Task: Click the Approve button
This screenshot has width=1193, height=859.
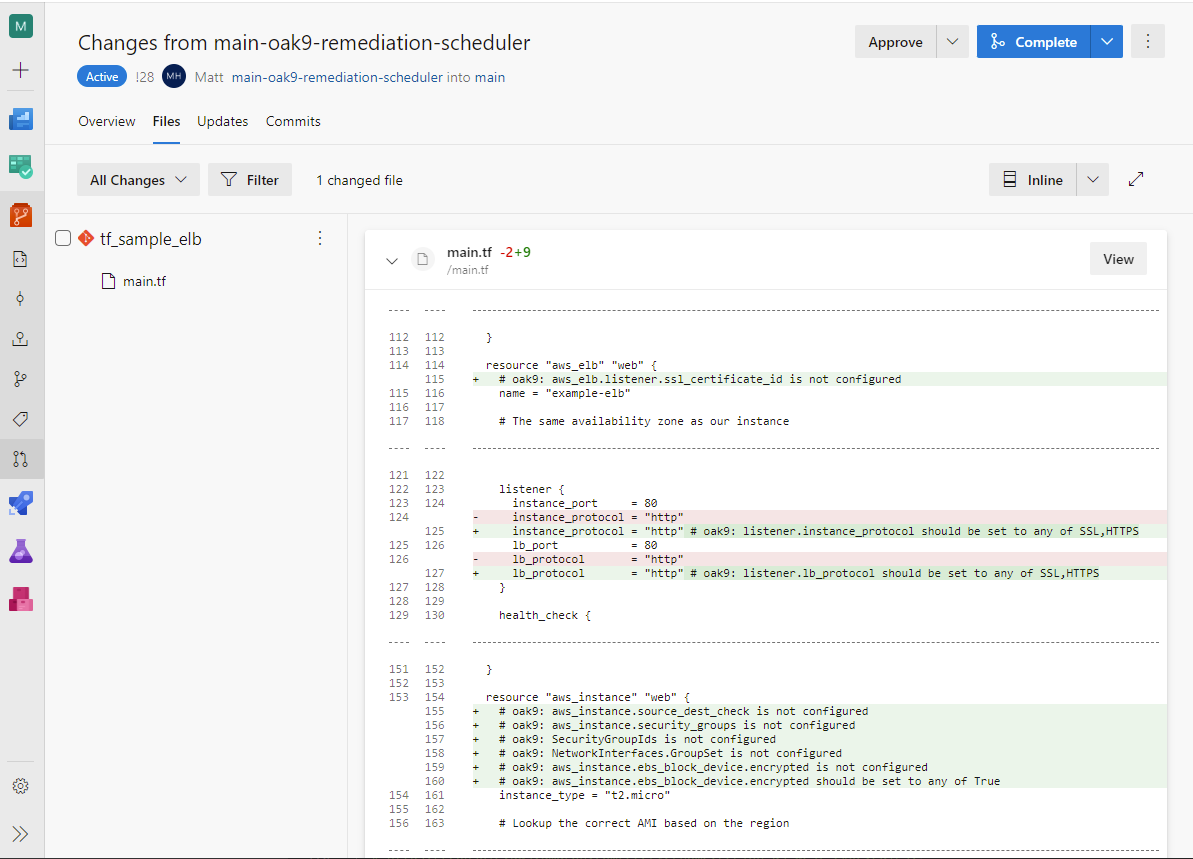Action: tap(895, 42)
